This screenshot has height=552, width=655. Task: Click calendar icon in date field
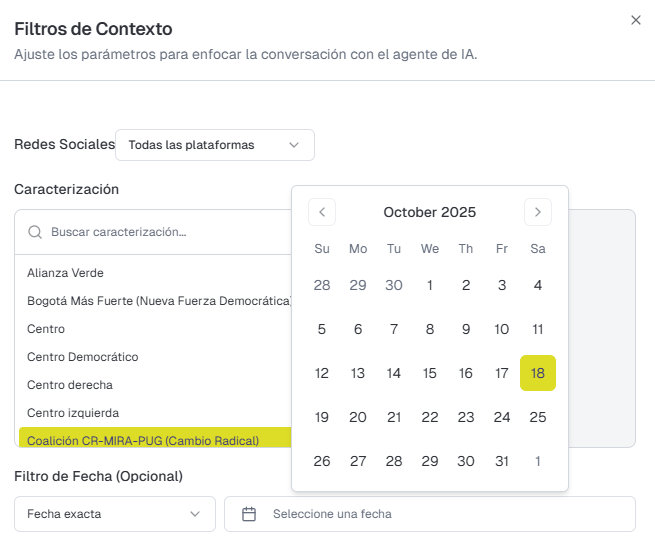250,514
